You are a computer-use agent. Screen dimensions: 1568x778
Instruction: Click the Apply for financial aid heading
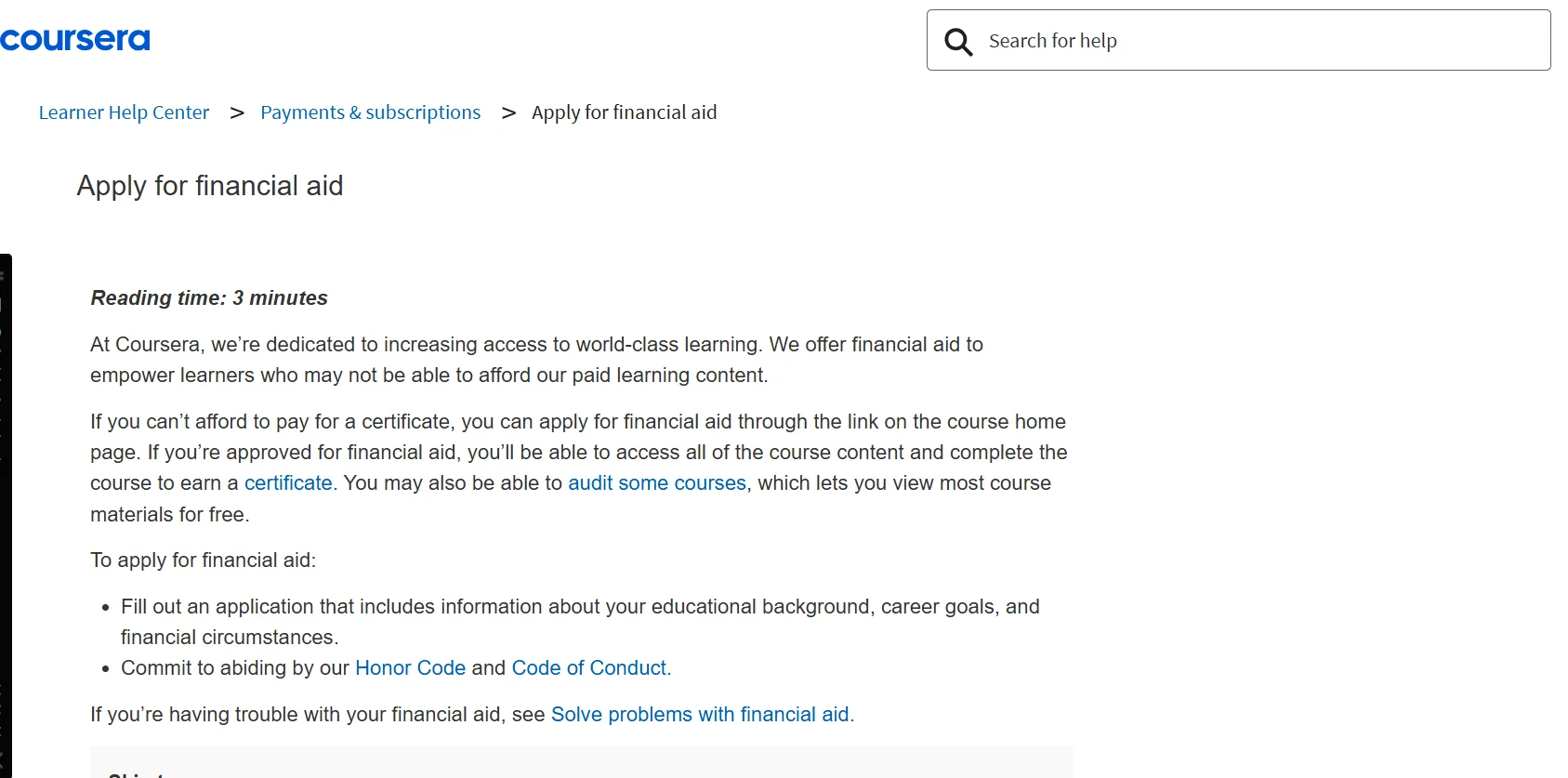209,186
